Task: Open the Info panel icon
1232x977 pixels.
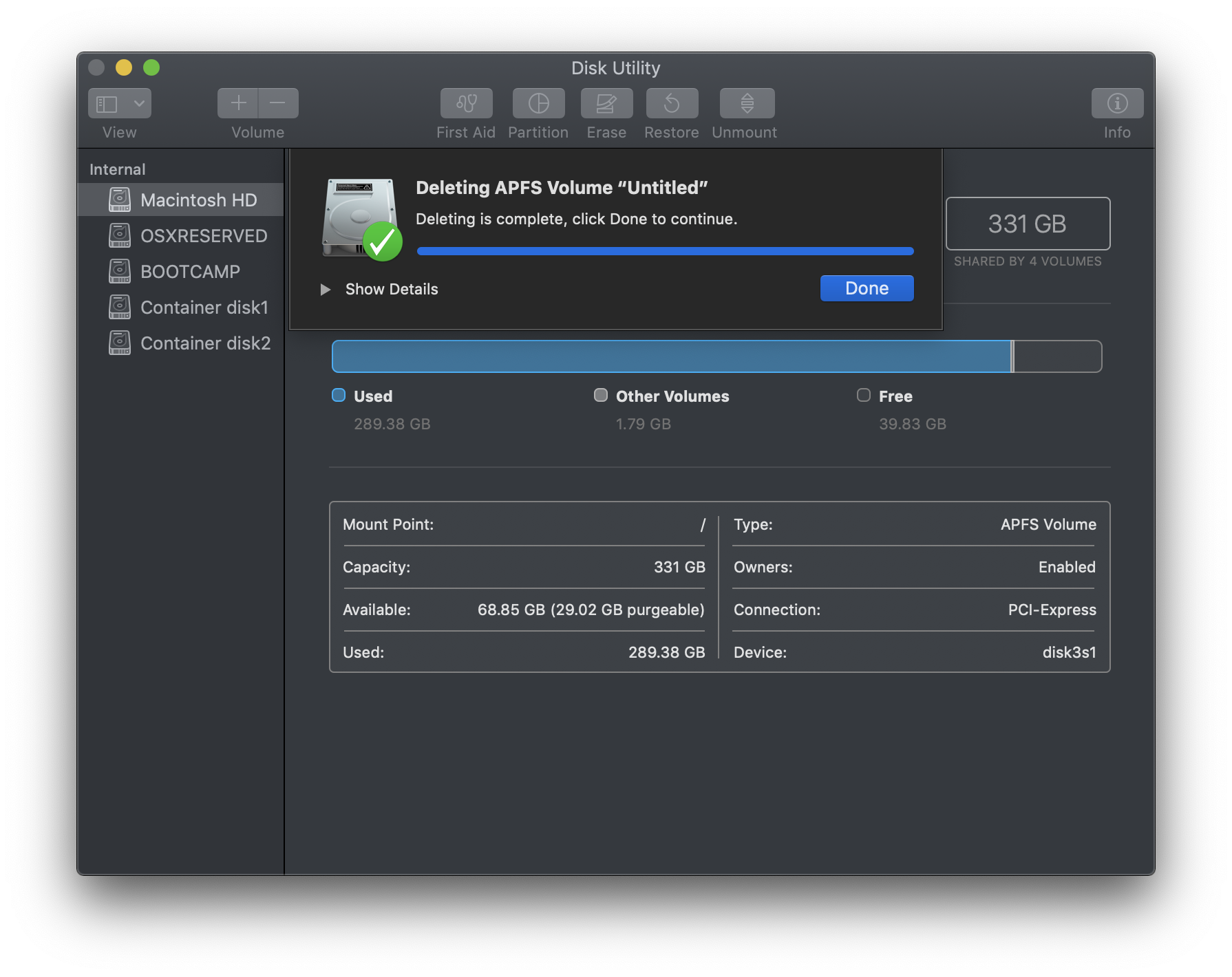Action: [x=1117, y=103]
